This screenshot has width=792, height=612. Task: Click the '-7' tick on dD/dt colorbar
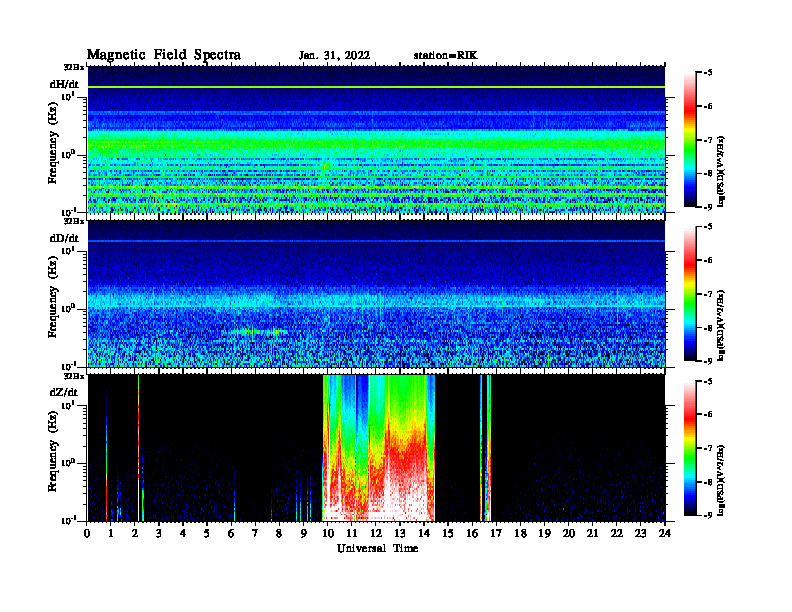(708, 294)
